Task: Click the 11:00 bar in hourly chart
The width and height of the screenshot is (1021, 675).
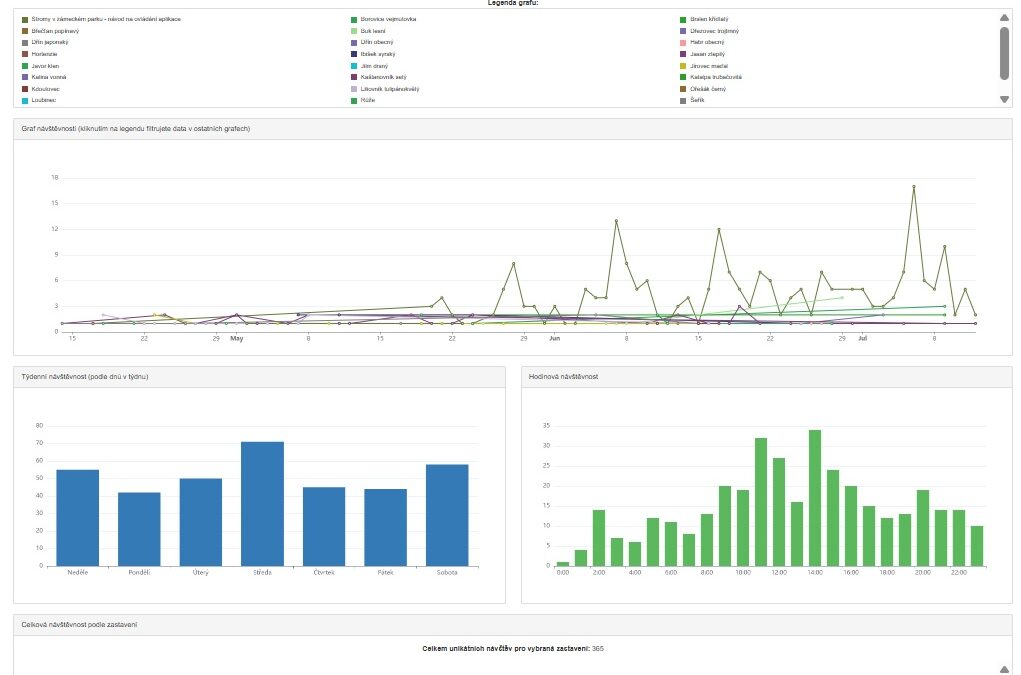Action: pyautogui.click(x=761, y=502)
